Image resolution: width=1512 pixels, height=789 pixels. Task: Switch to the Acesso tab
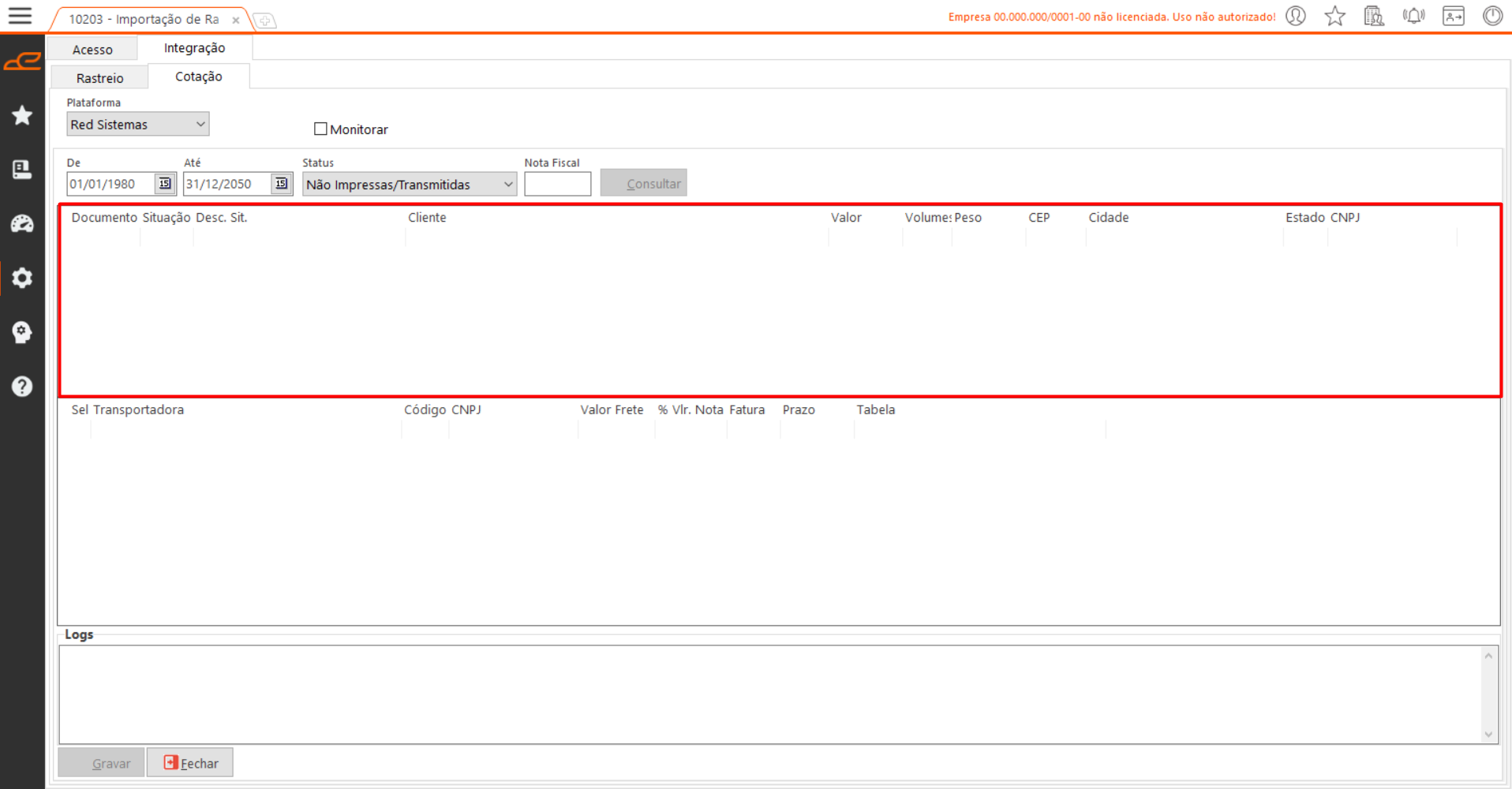point(92,50)
